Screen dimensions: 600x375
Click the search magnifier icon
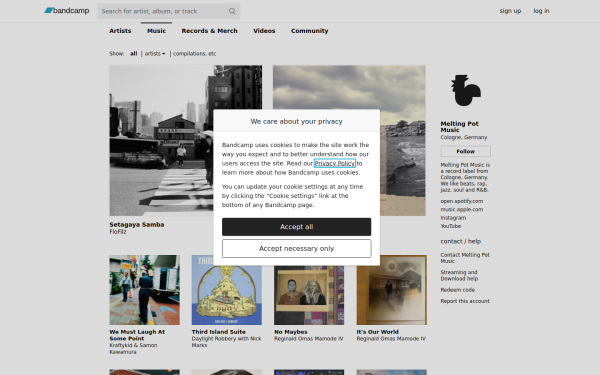coord(232,11)
